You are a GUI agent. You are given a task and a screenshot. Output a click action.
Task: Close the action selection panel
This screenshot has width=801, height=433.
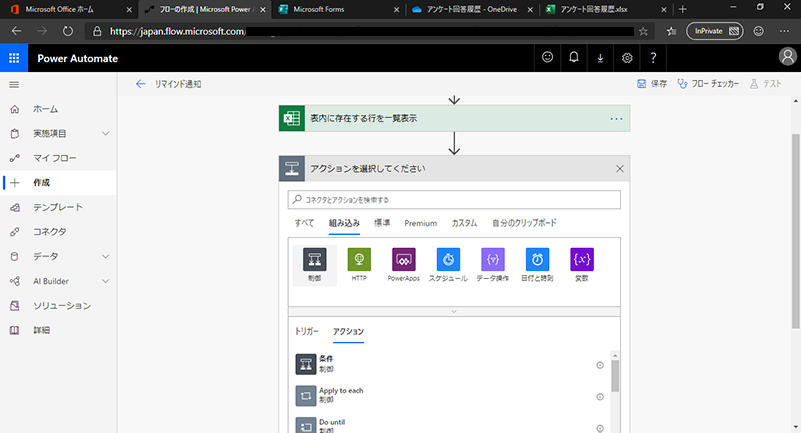(620, 168)
